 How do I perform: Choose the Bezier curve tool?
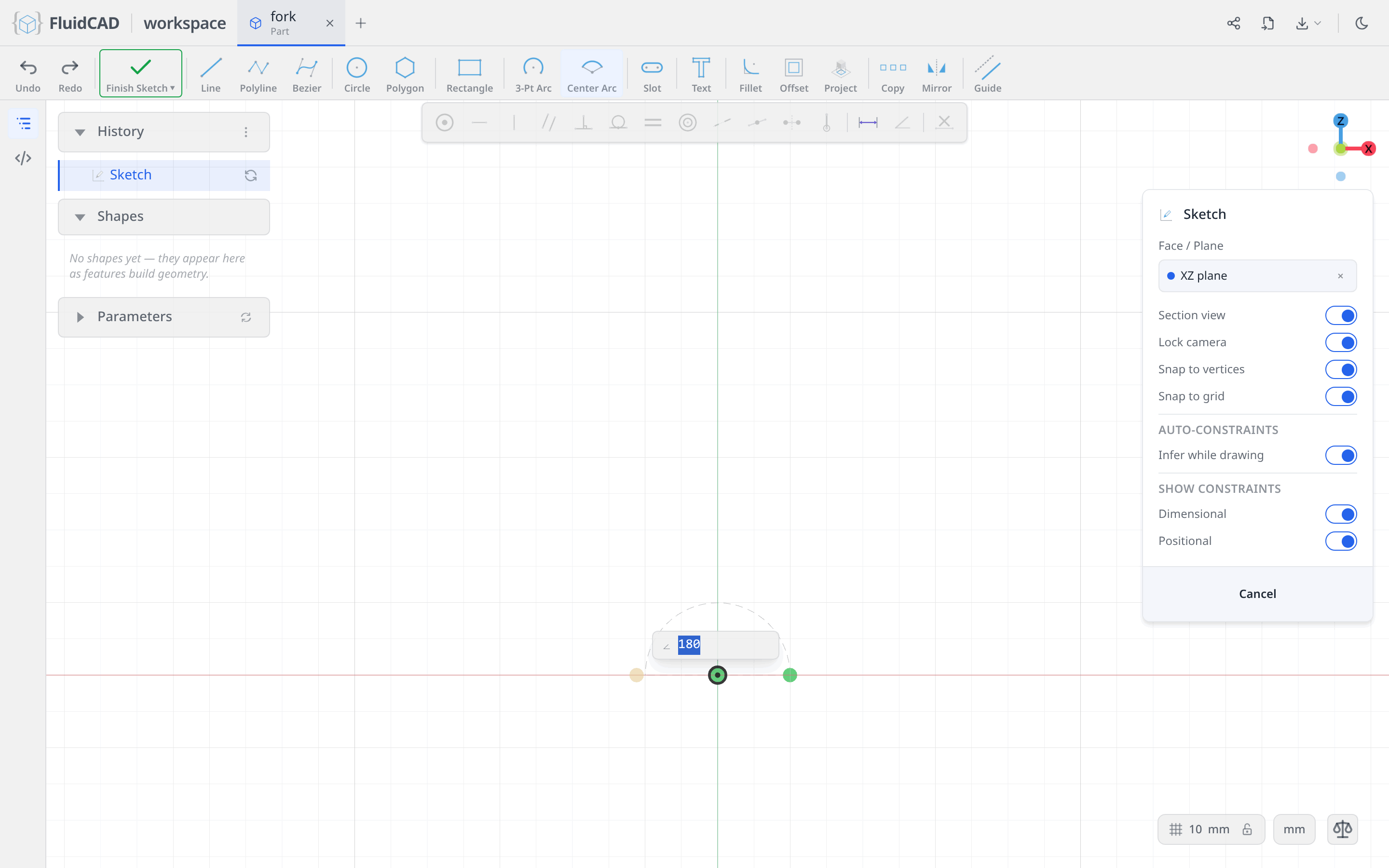point(307,74)
